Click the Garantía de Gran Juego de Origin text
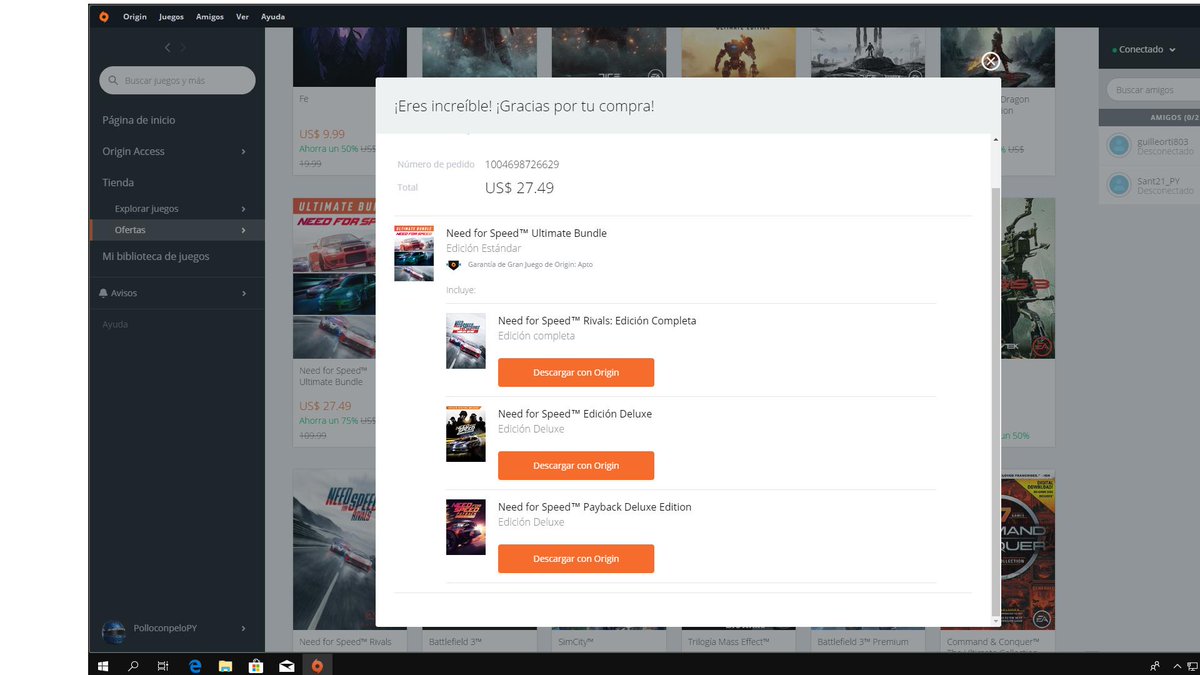This screenshot has width=1200, height=675. tap(530, 265)
